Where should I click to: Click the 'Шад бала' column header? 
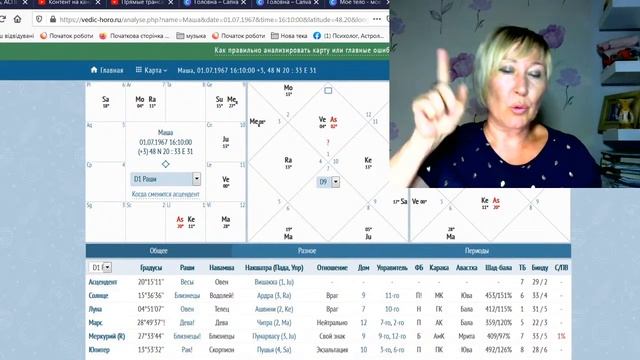tap(498, 268)
